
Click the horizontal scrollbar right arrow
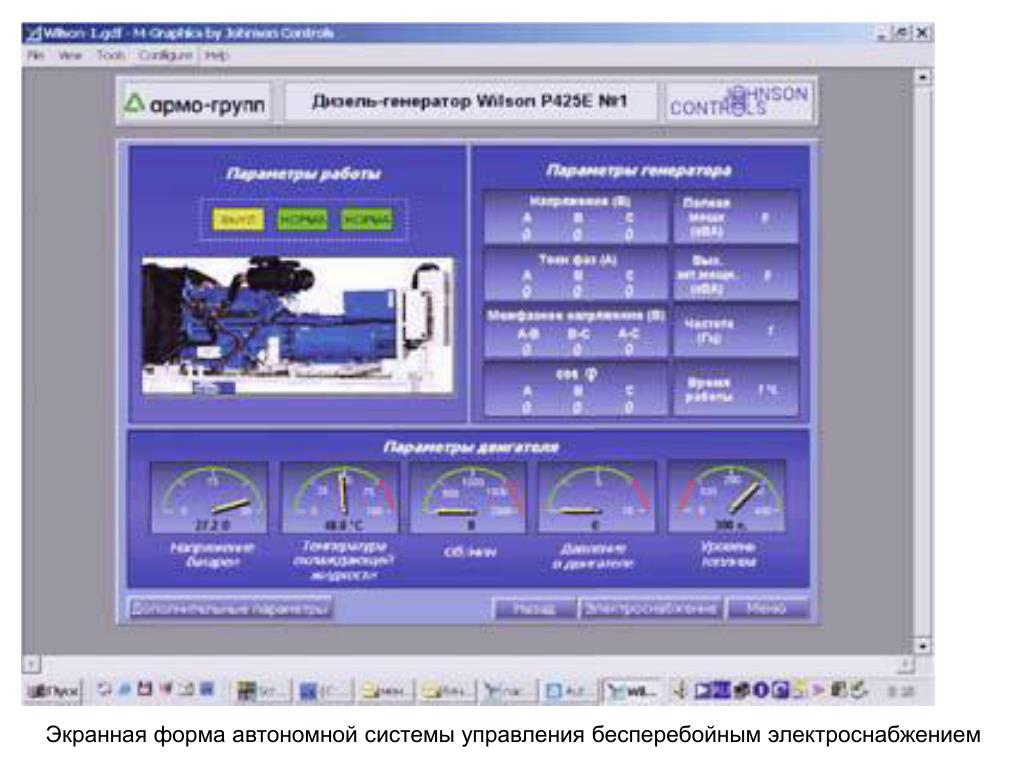coord(906,665)
